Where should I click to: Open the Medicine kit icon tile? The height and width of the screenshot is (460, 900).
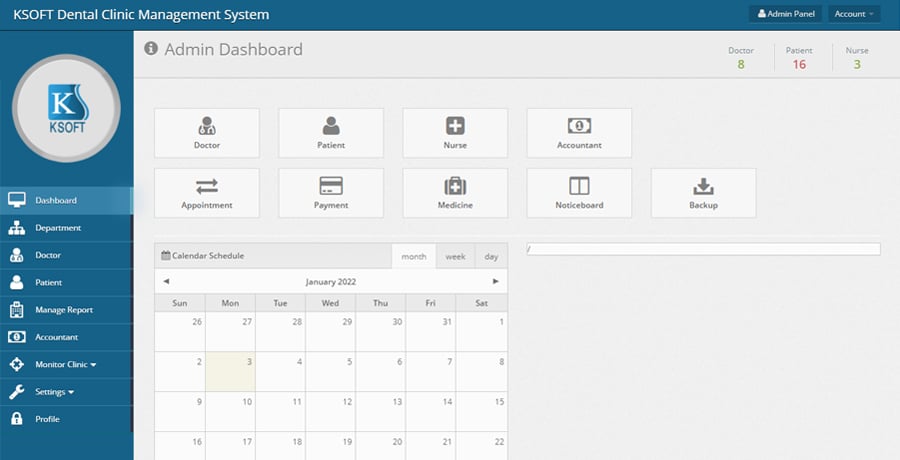pyautogui.click(x=455, y=186)
